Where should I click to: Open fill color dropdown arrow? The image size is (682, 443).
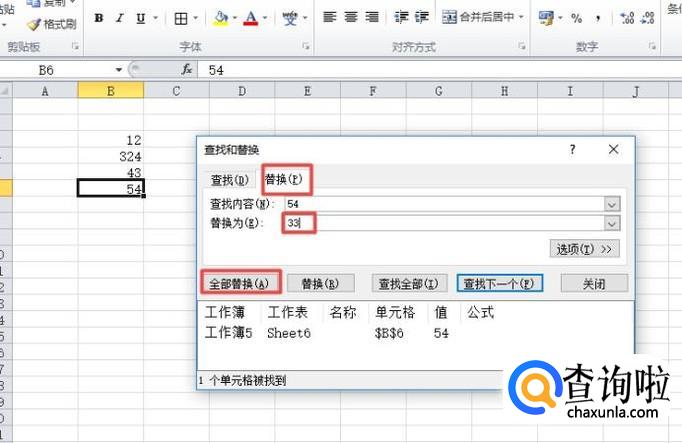pos(234,18)
